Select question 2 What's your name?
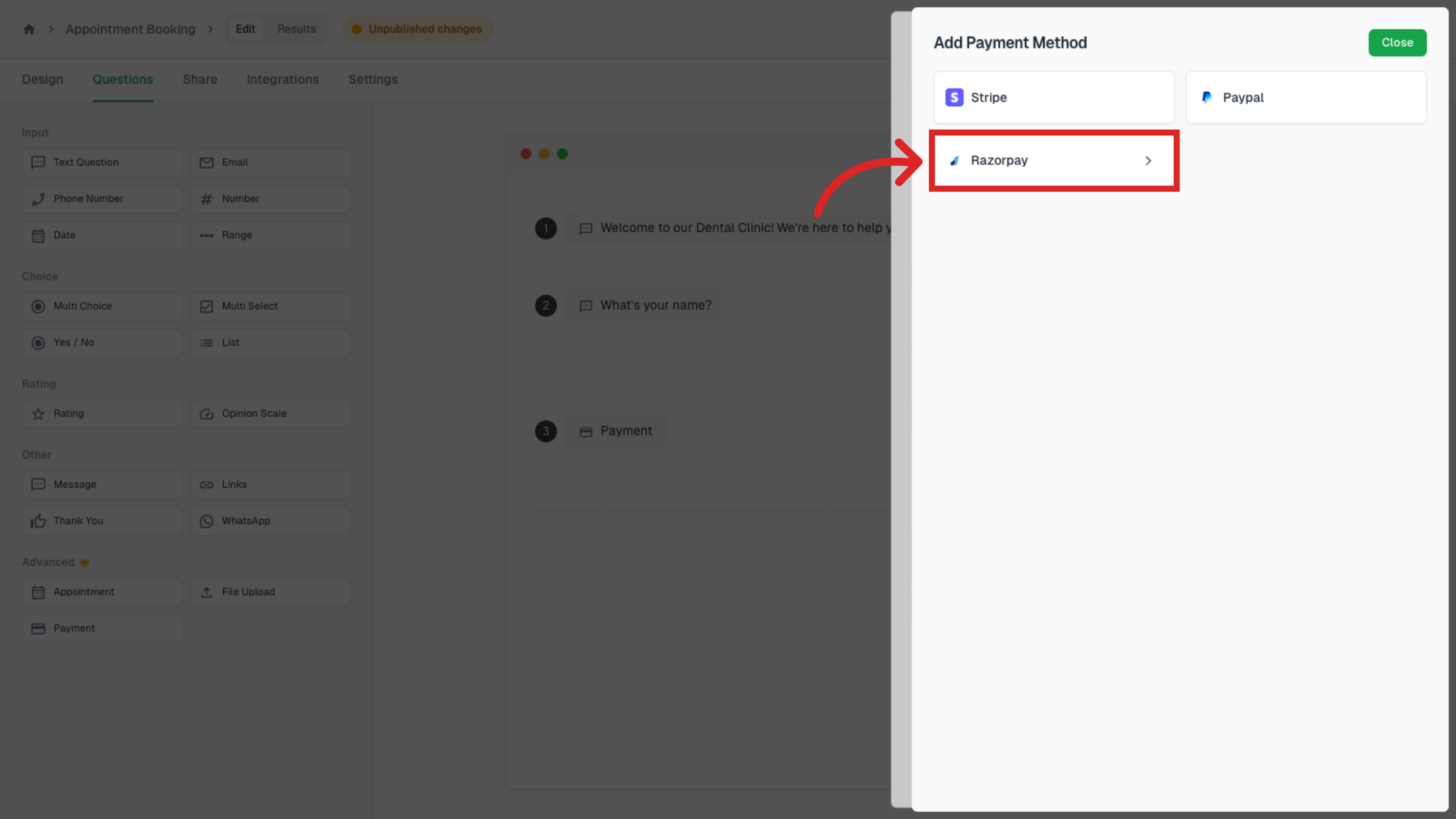Viewport: 1456px width, 819px height. point(645,305)
